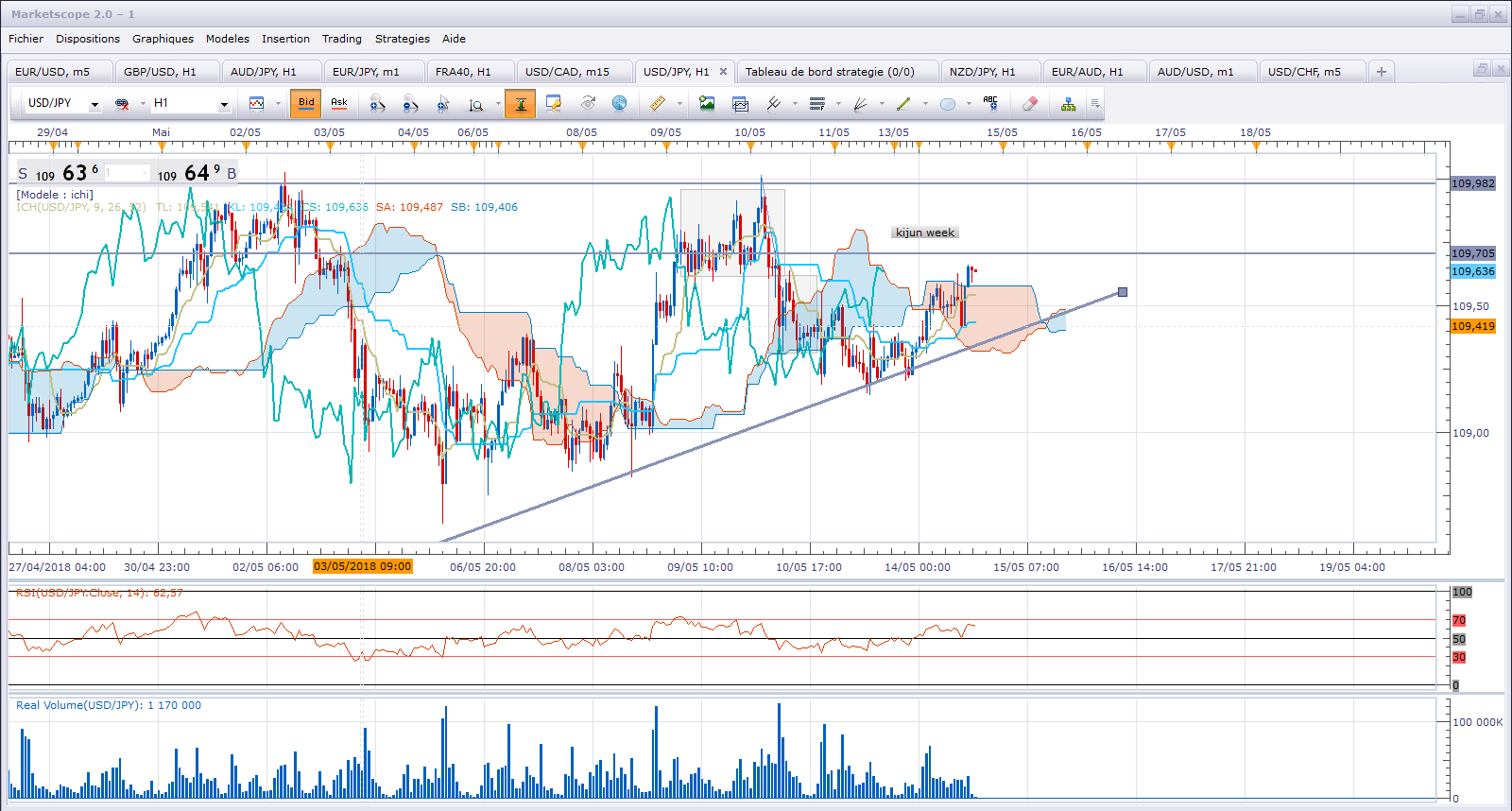This screenshot has height=811, width=1512.
Task: Select the ellipse shape tool
Action: pyautogui.click(x=947, y=104)
